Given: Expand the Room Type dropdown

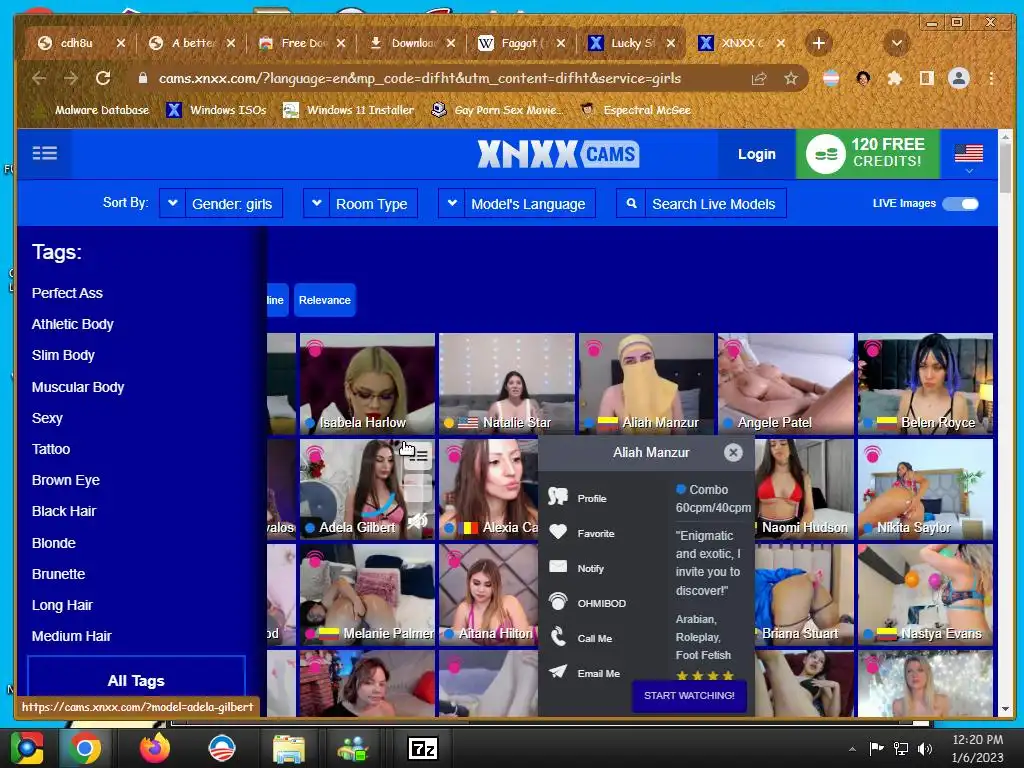Looking at the screenshot, I should pyautogui.click(x=360, y=204).
